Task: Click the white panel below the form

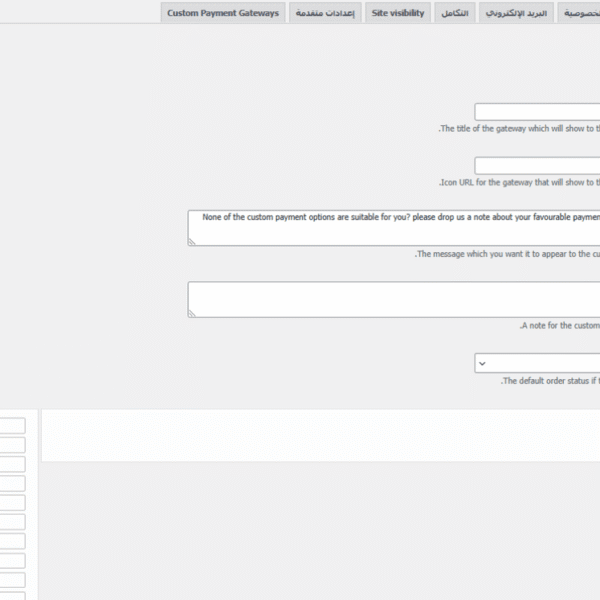Action: pyautogui.click(x=320, y=435)
